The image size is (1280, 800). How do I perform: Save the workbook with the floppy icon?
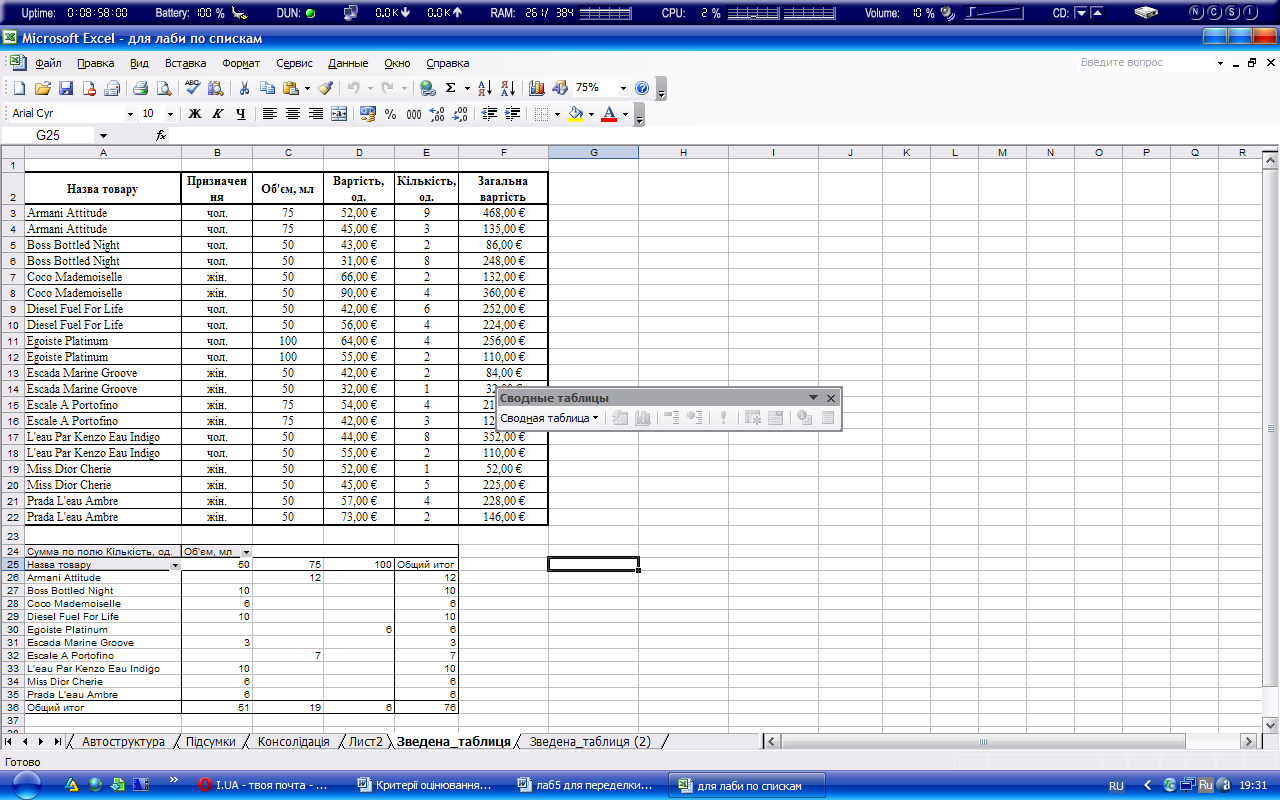pos(66,88)
